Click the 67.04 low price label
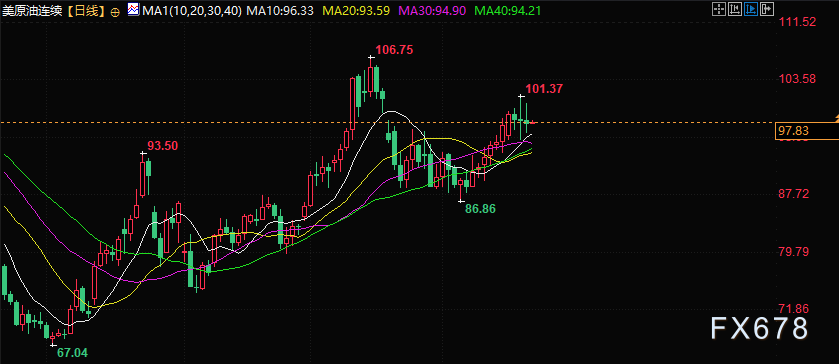The width and height of the screenshot is (839, 364). coord(72,353)
